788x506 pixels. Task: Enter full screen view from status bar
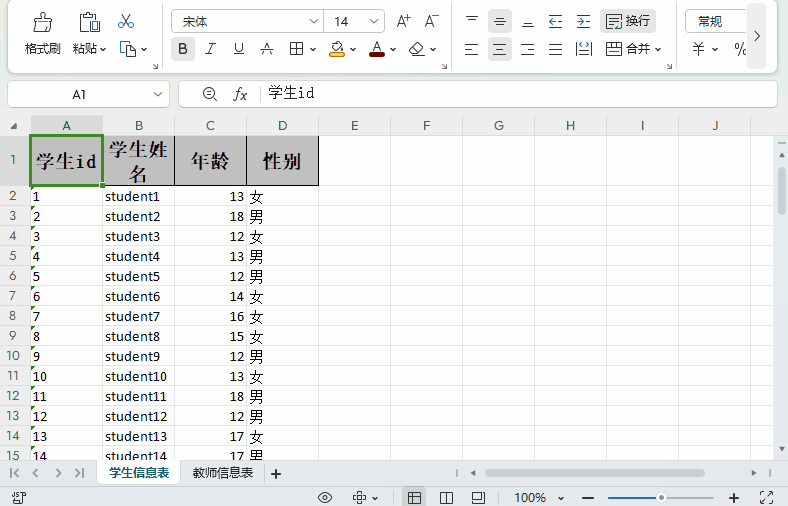(x=767, y=497)
